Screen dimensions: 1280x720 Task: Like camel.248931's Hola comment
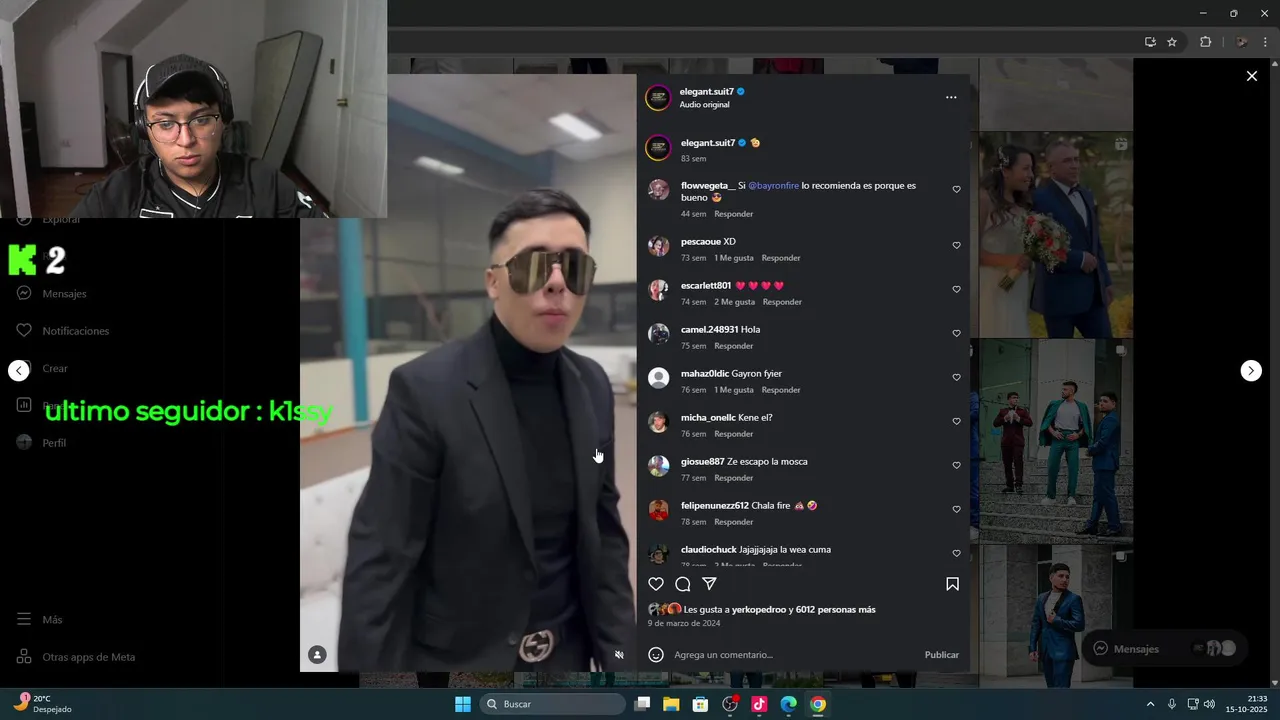tap(956, 333)
